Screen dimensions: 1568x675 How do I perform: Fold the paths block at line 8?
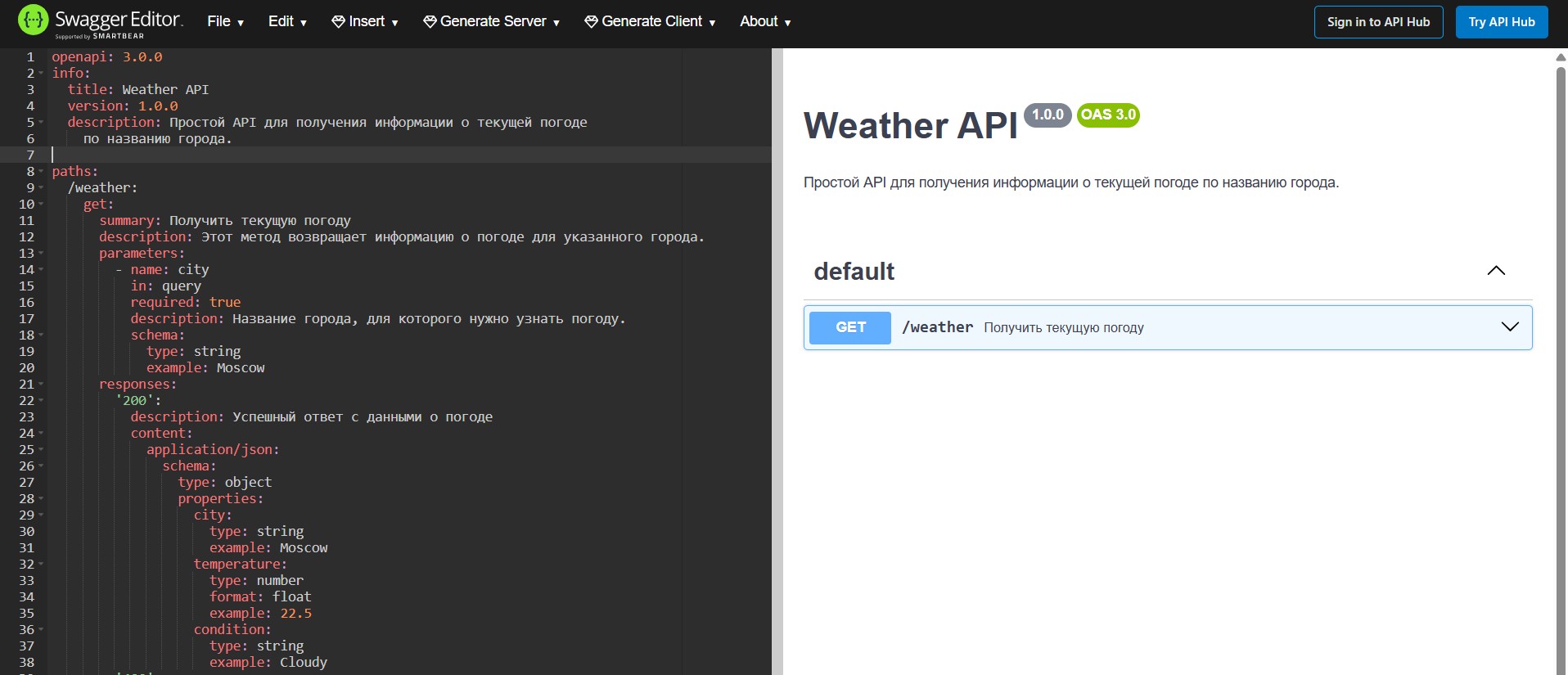tap(41, 172)
